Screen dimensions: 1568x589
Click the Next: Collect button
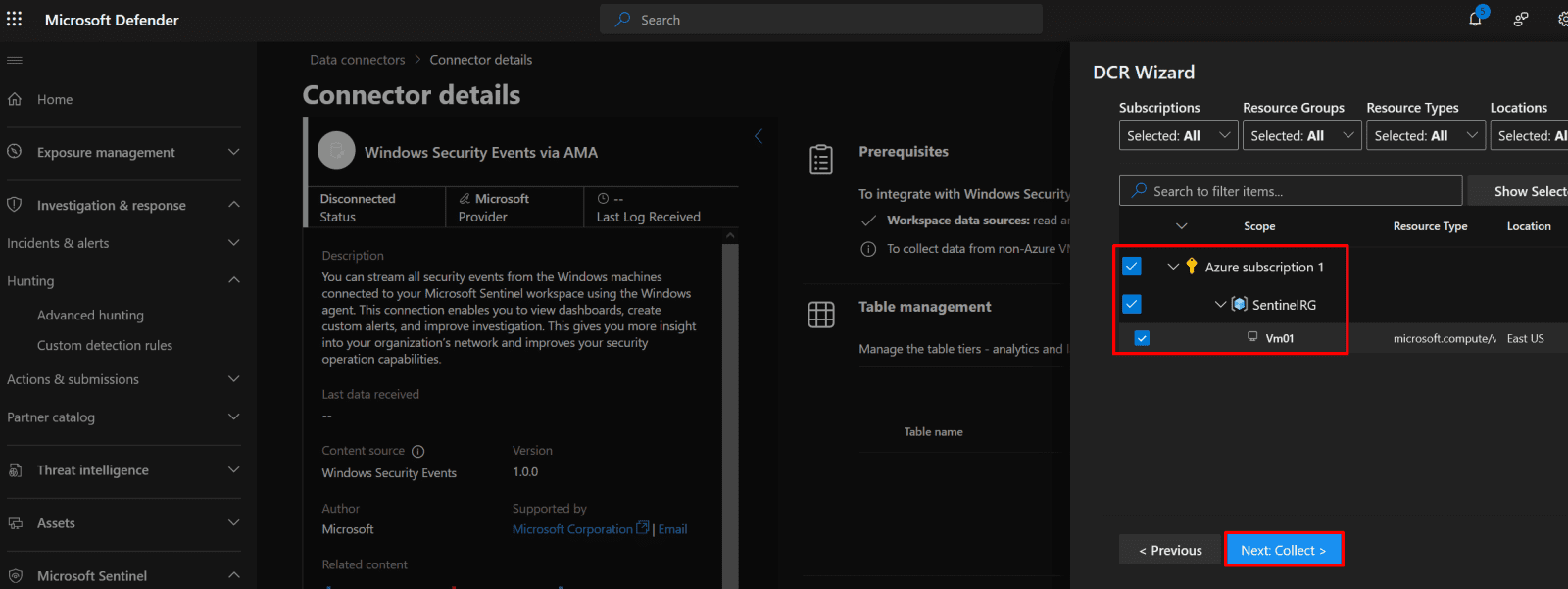(1283, 550)
